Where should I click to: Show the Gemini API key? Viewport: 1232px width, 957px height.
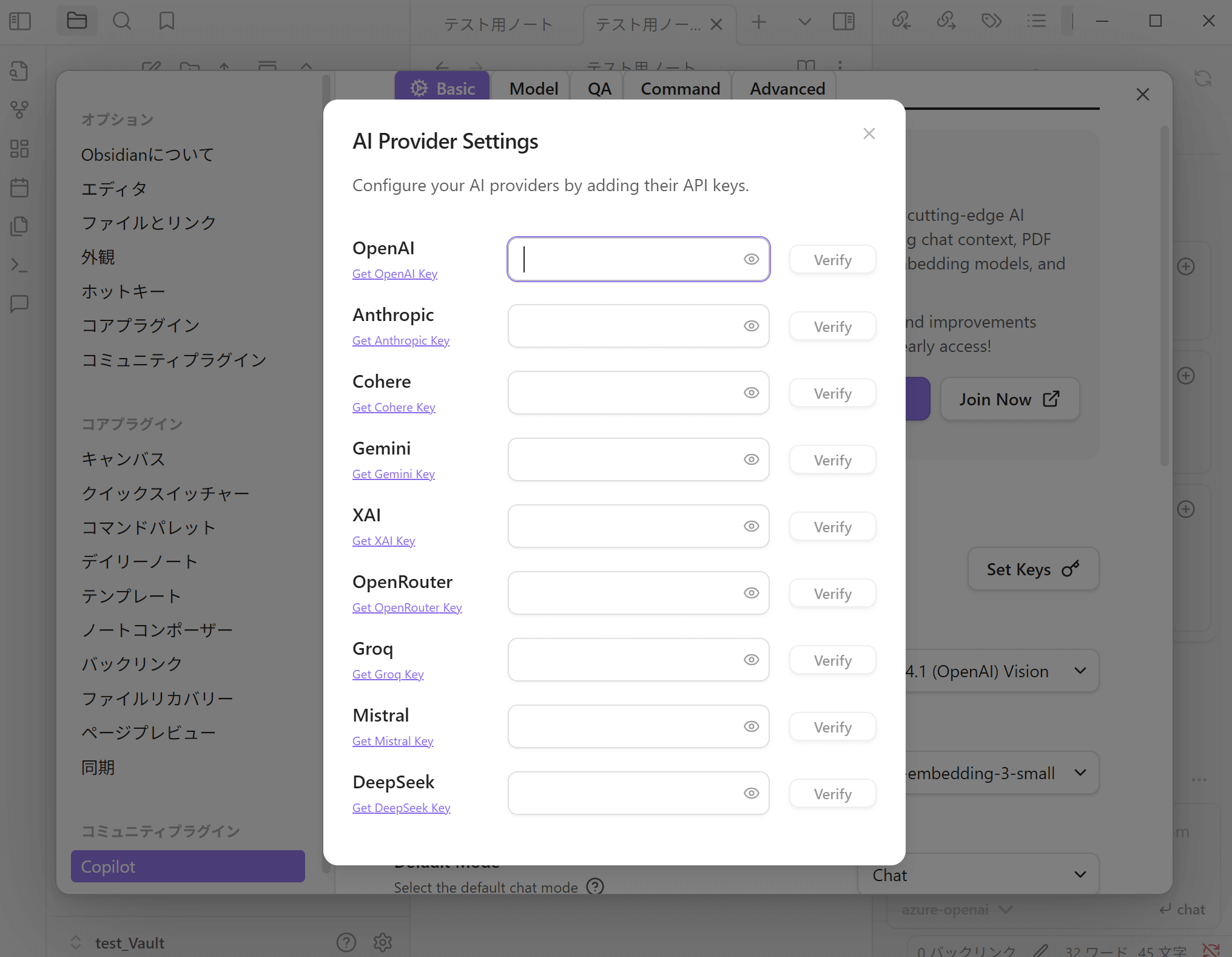click(752, 459)
